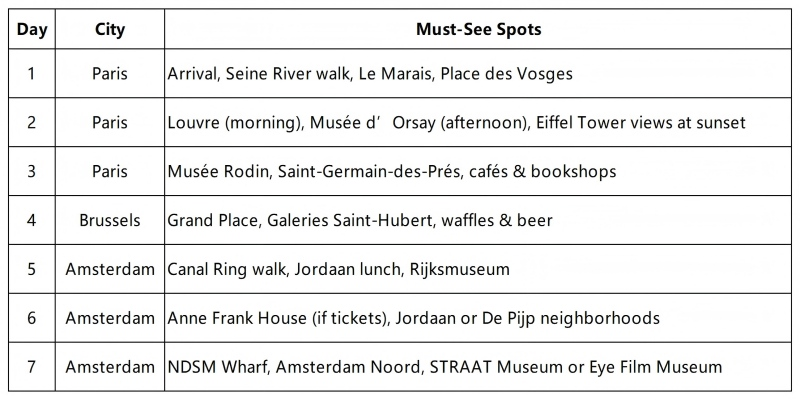Select the Day 5 number cell

point(31,269)
